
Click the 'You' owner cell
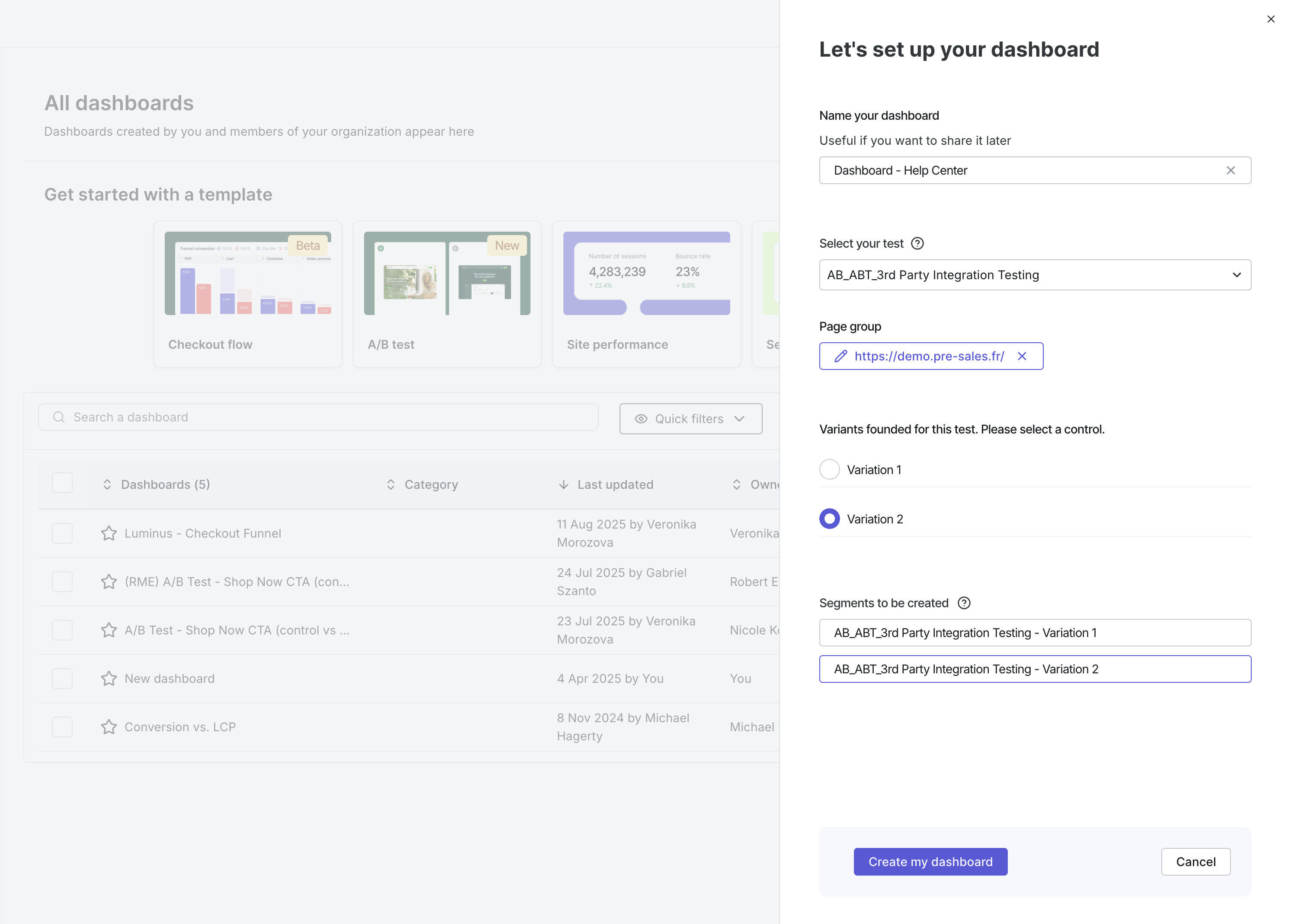740,679
